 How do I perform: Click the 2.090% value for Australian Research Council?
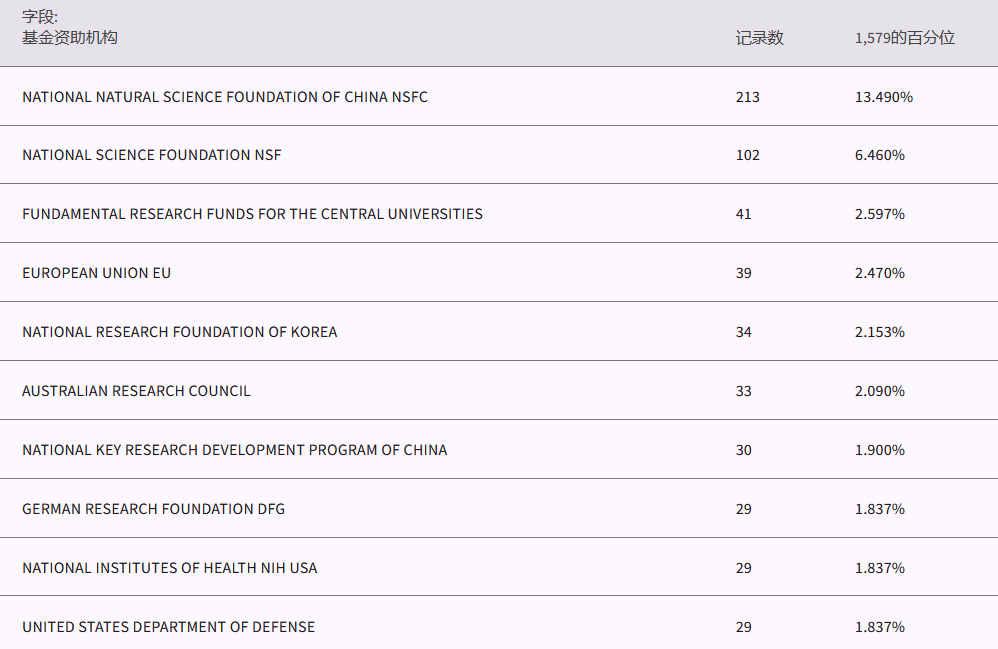click(880, 391)
